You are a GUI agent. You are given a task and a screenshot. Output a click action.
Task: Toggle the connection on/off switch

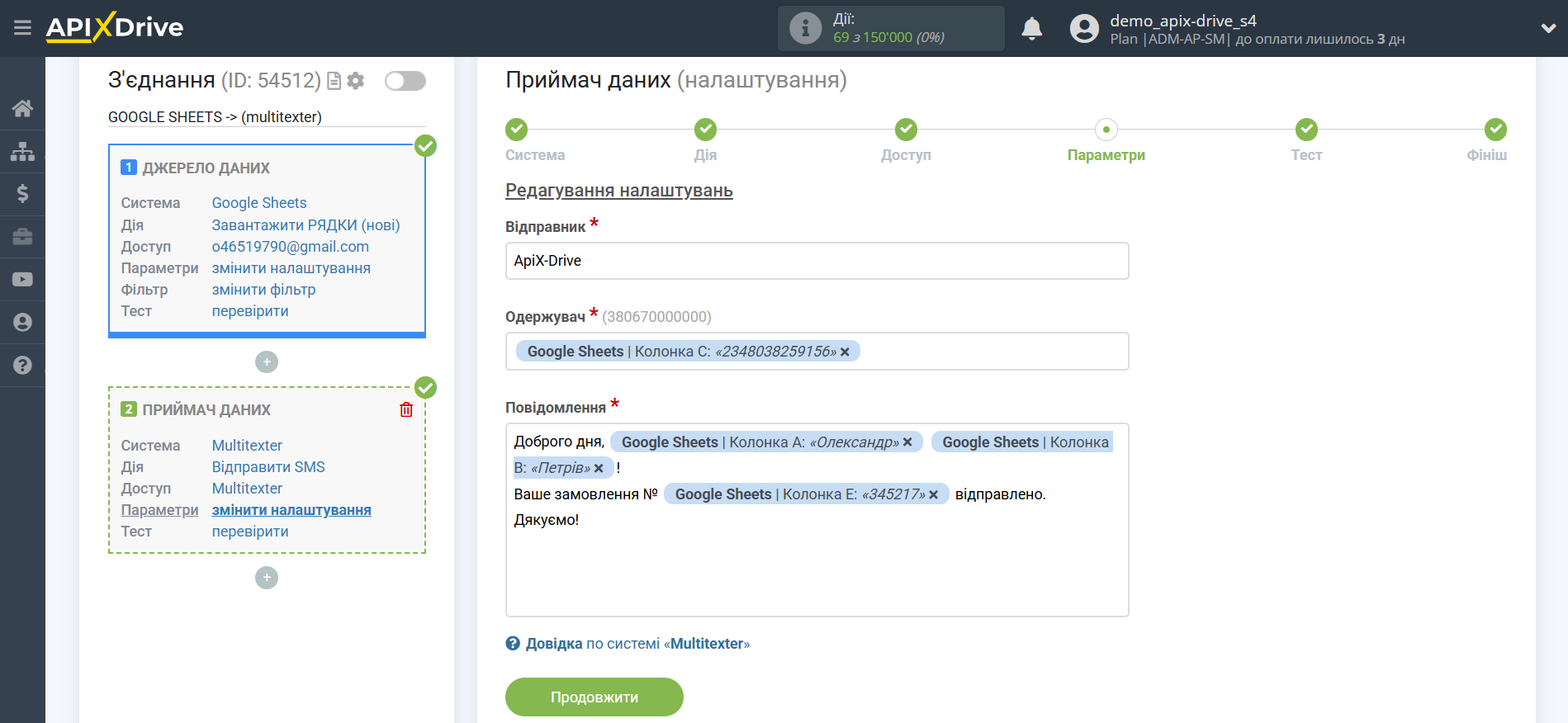pos(405,81)
